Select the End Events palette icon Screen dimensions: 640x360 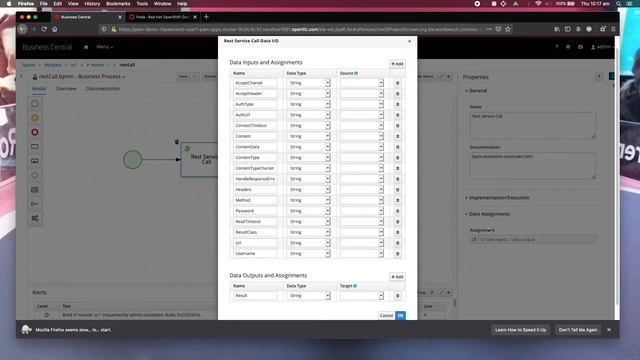click(x=35, y=132)
